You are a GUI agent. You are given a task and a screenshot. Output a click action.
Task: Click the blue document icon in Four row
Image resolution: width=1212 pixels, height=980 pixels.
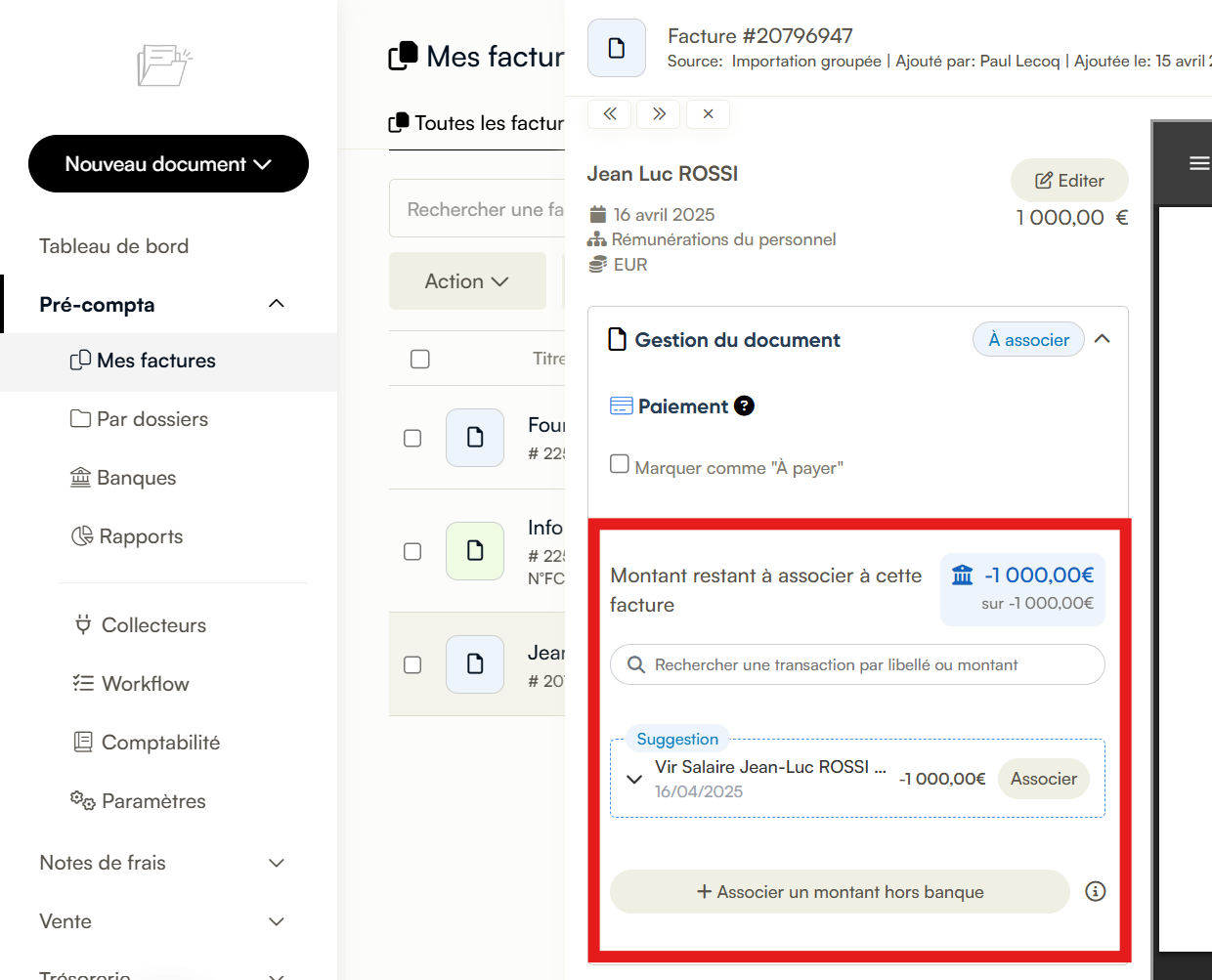[x=475, y=438]
